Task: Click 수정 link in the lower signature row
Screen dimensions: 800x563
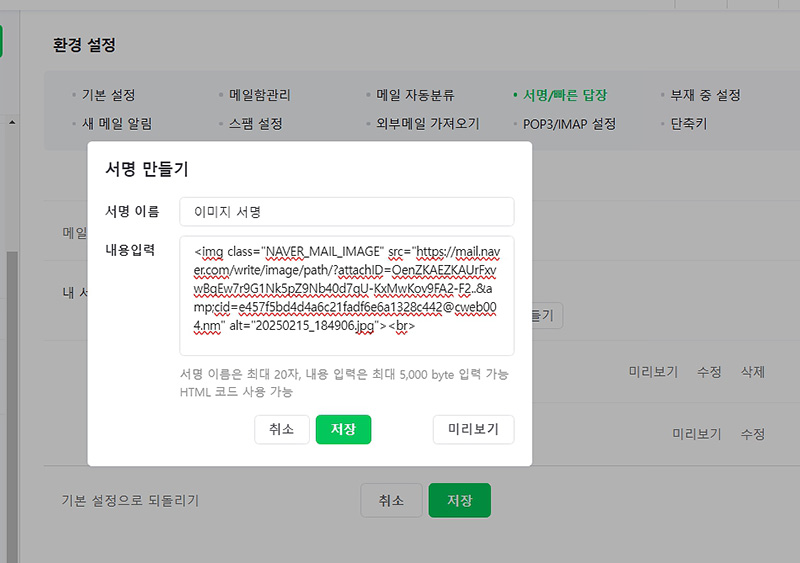Action: [753, 434]
